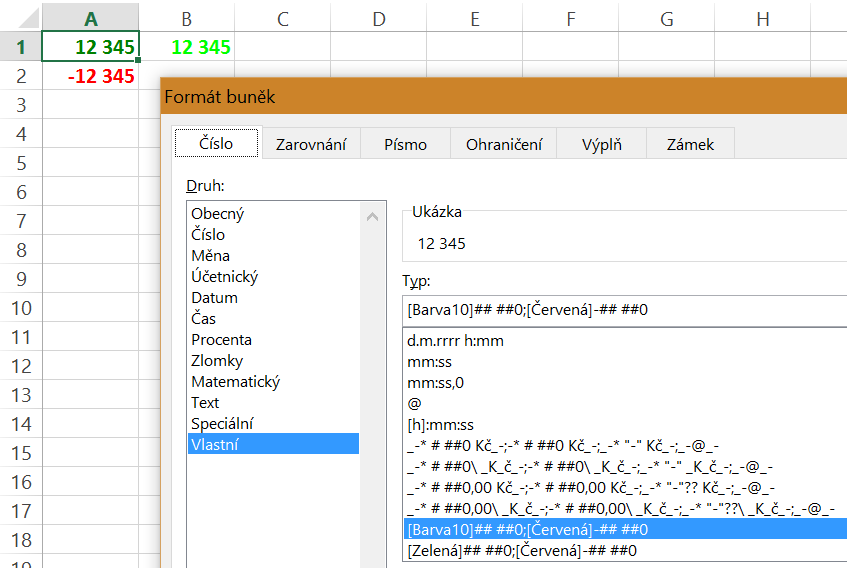Go to the Výplň tab
This screenshot has width=847, height=568.
click(x=601, y=144)
